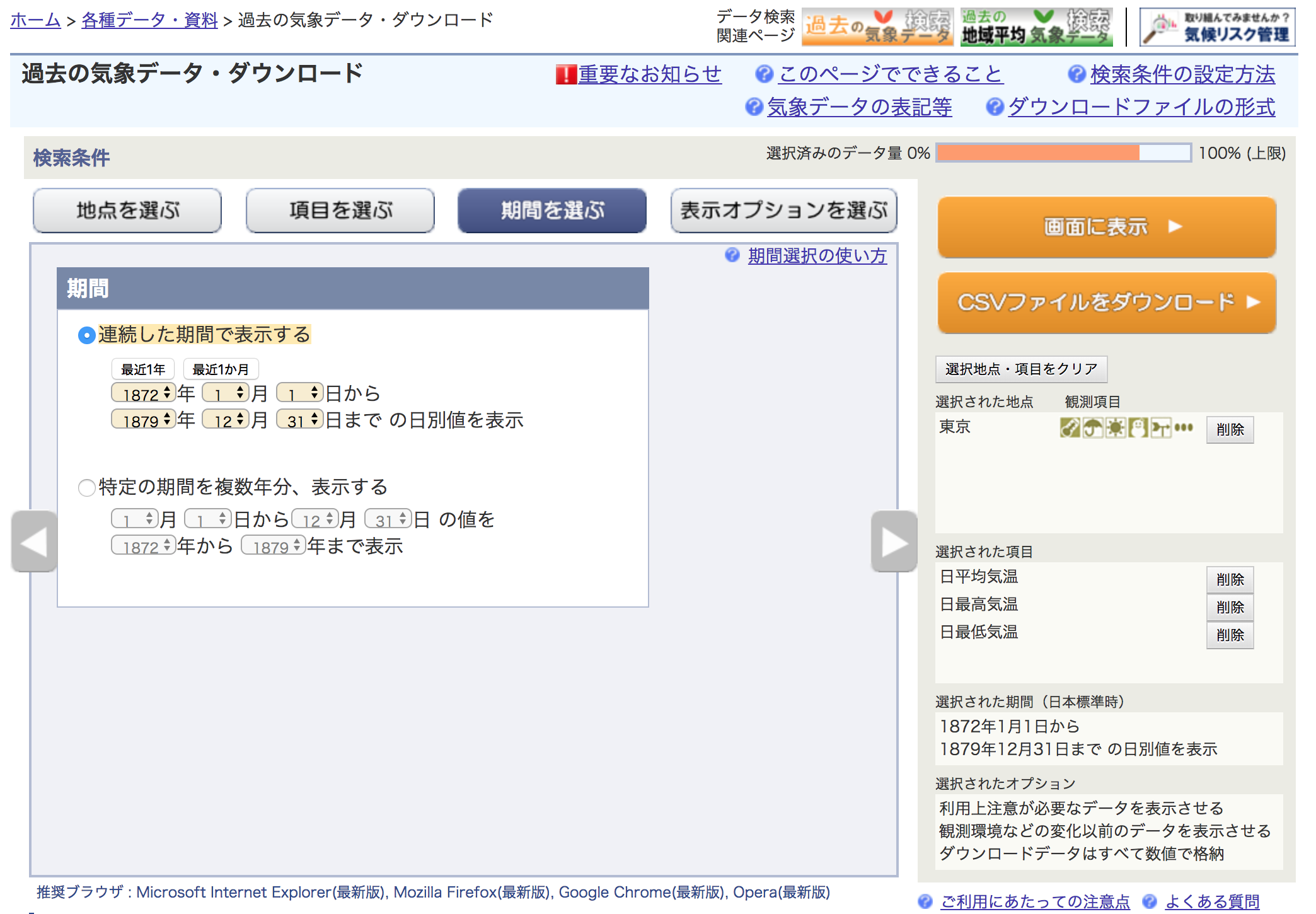Click the left arrow previous-step button
The width and height of the screenshot is (1316, 914).
pyautogui.click(x=34, y=541)
